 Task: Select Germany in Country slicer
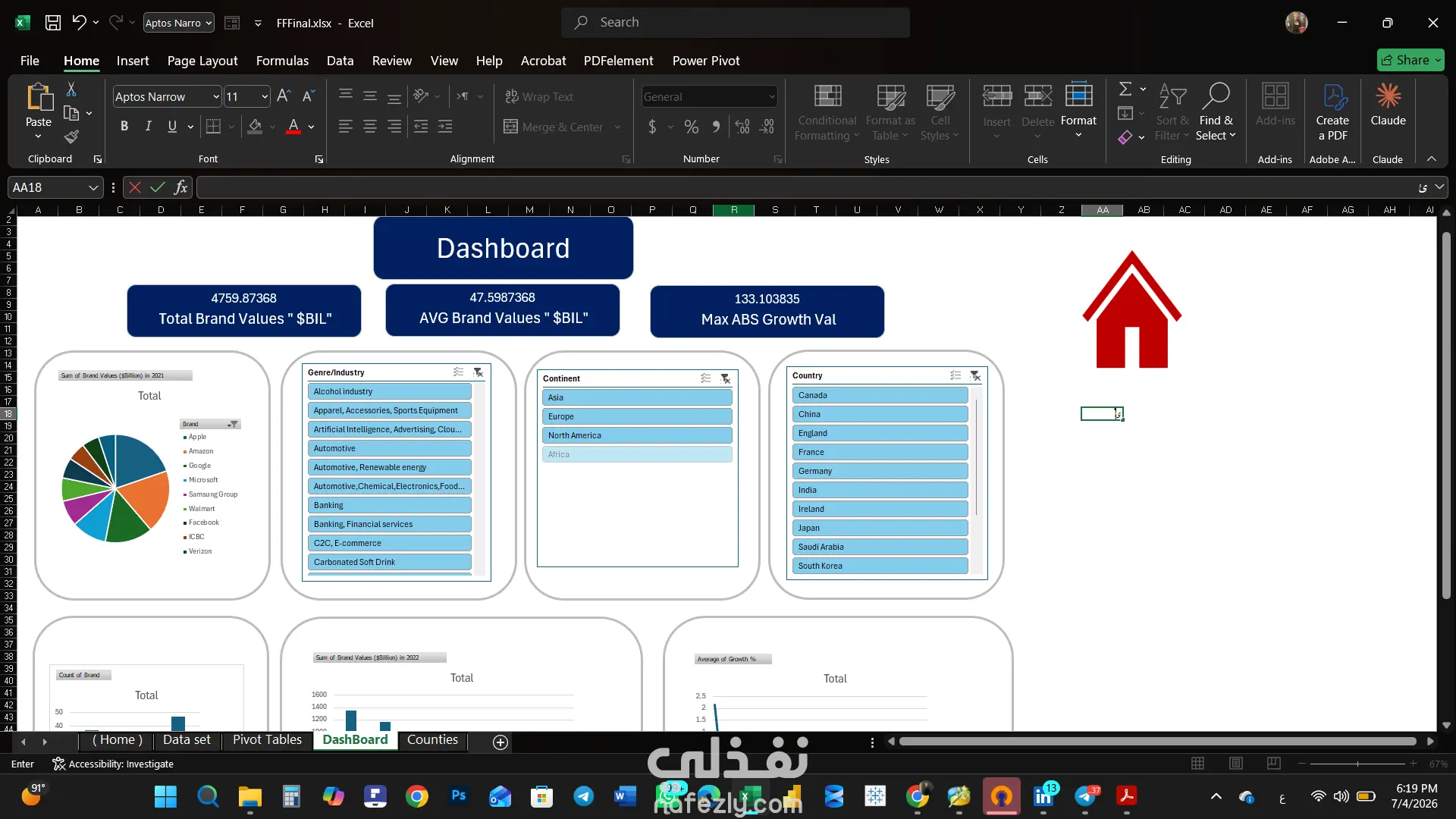[x=880, y=471]
